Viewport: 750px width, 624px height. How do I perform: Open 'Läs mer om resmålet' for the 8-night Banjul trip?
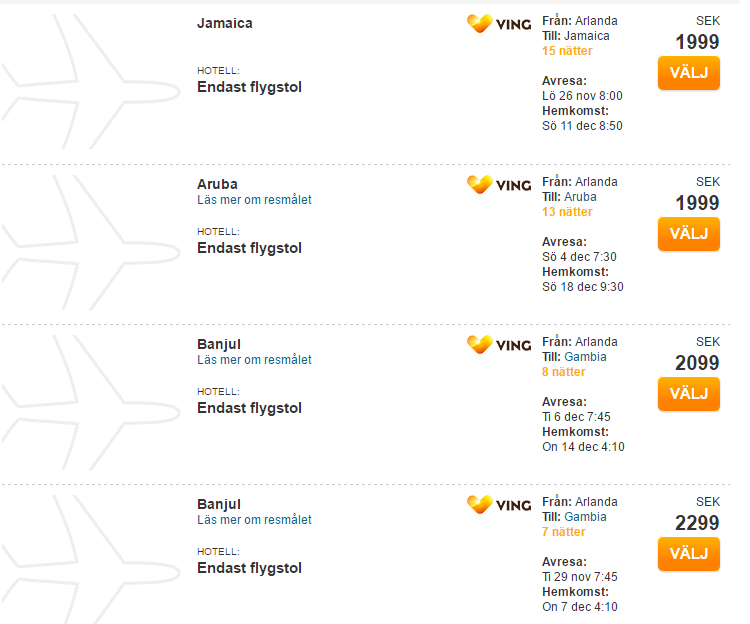pyautogui.click(x=254, y=360)
